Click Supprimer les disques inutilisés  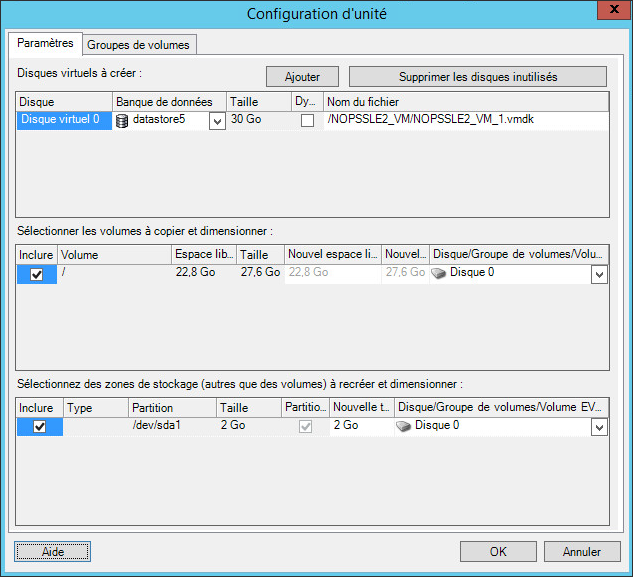pyautogui.click(x=477, y=77)
